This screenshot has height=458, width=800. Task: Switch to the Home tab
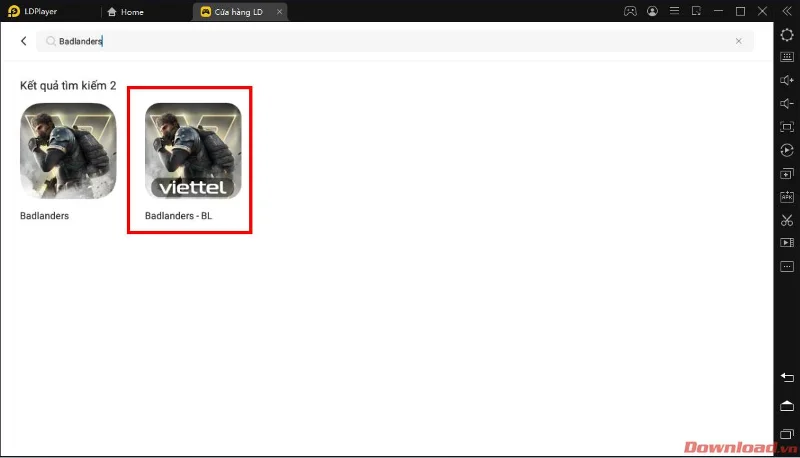pos(126,12)
